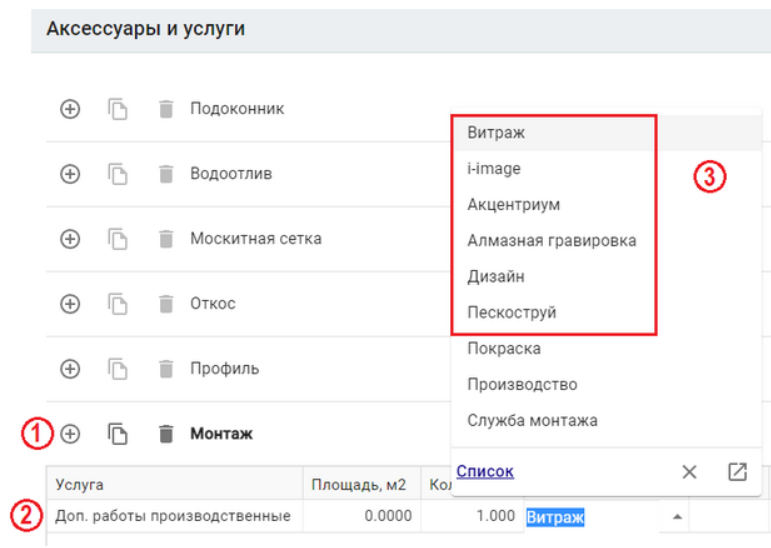Select i-image from the dropdown list
The image size is (771, 548).
coord(606,169)
